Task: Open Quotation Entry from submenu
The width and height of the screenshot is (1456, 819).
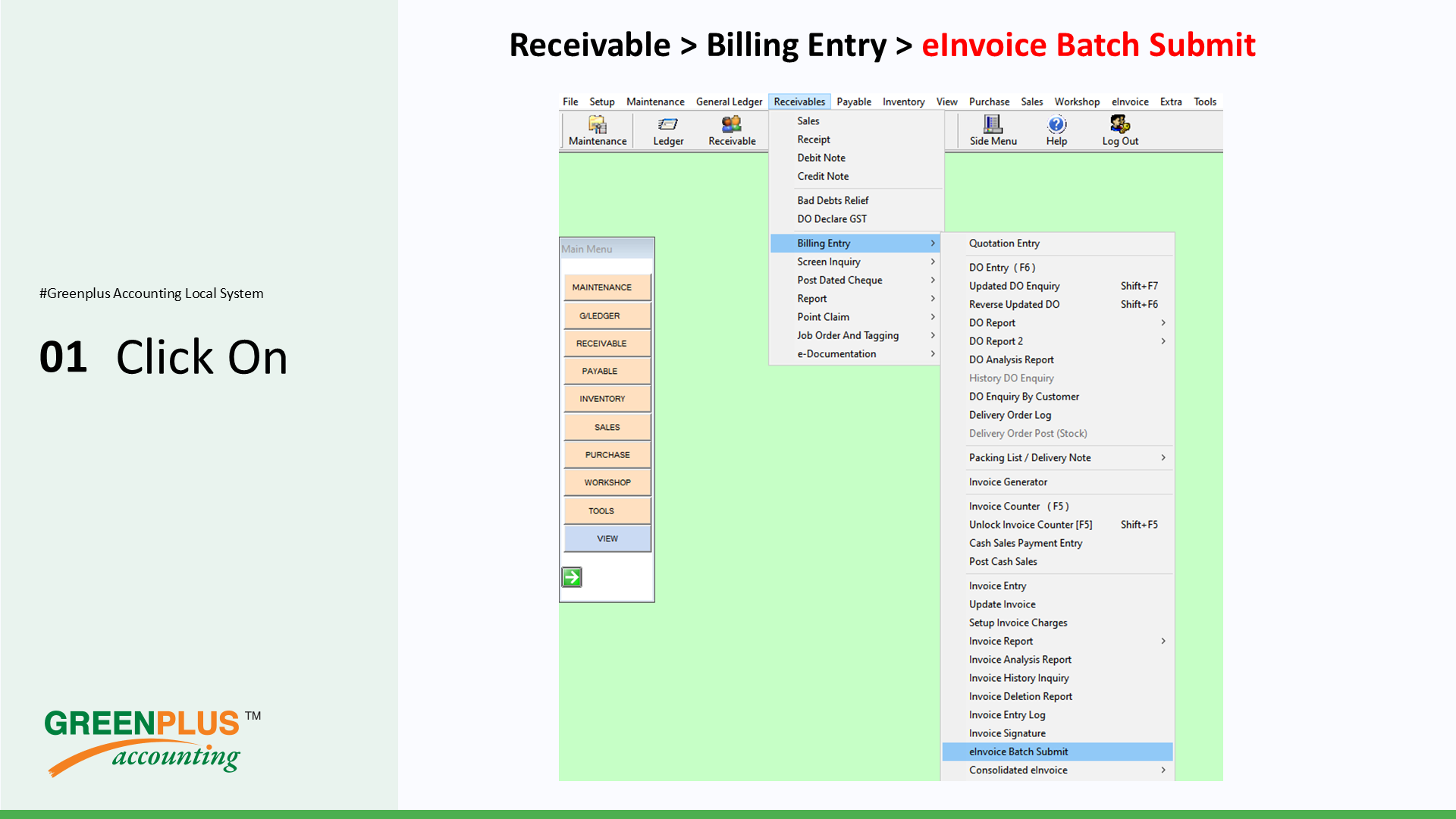Action: tap(1057, 243)
